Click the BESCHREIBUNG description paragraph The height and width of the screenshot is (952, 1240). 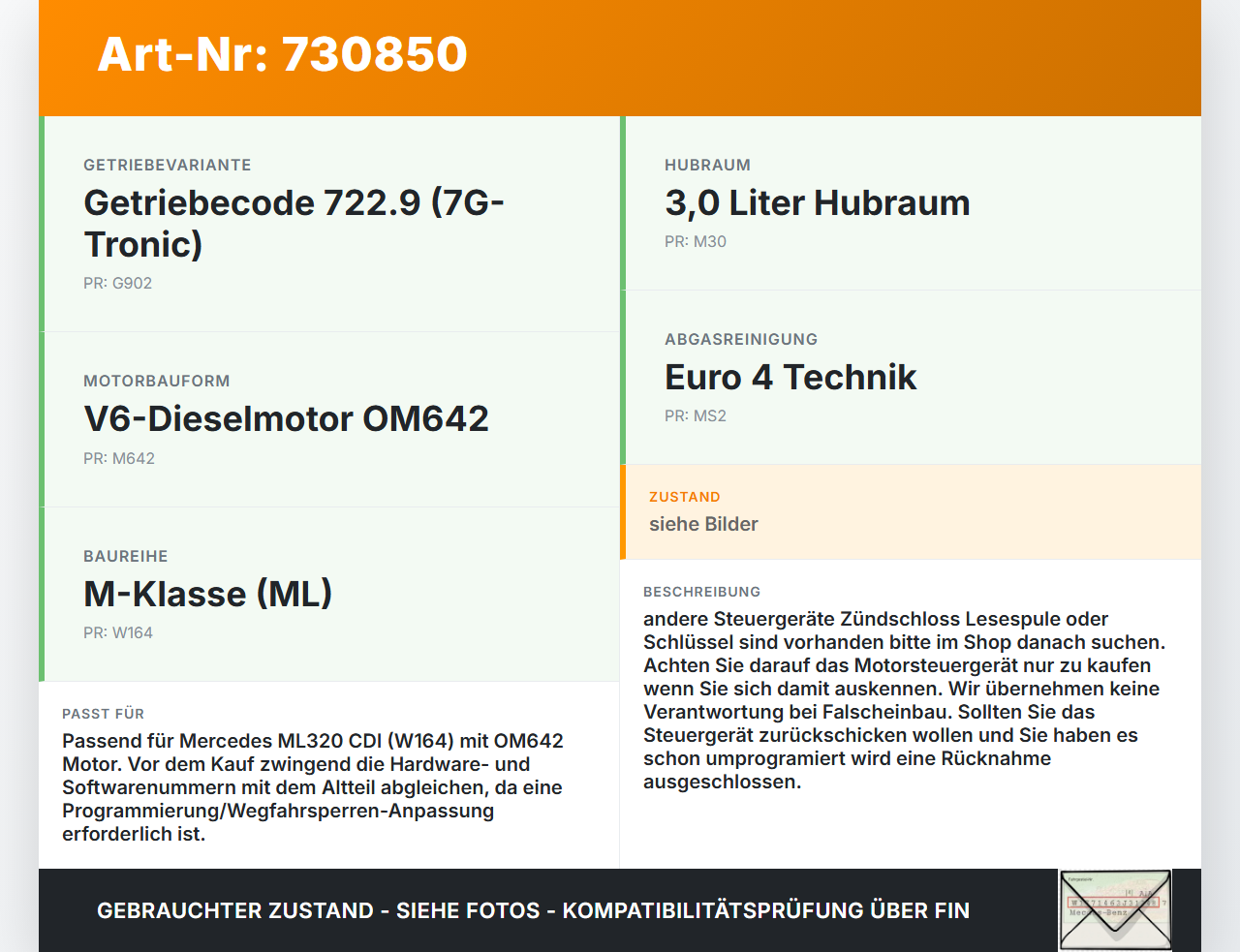(x=904, y=700)
